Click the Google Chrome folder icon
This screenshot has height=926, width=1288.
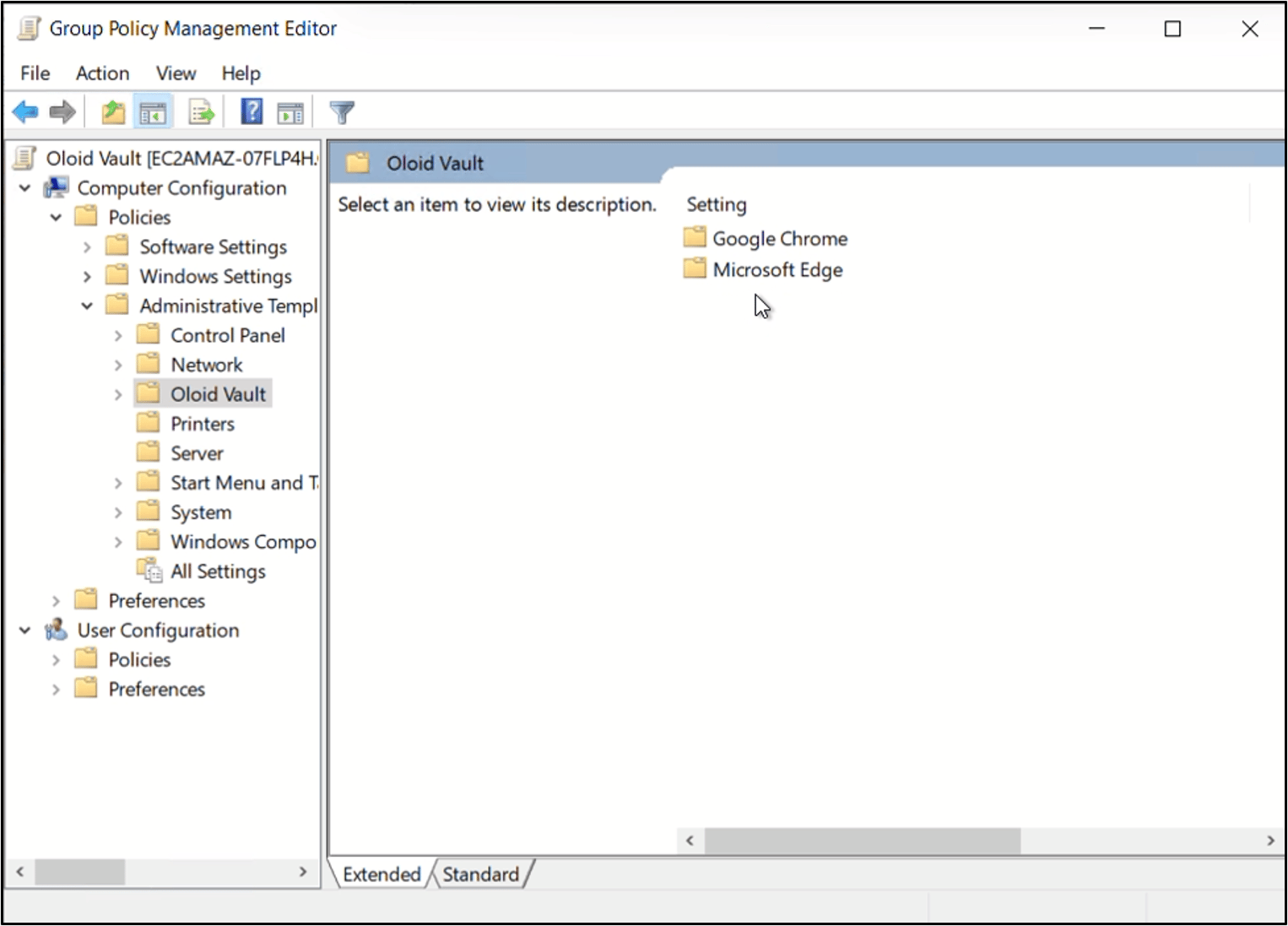click(695, 237)
